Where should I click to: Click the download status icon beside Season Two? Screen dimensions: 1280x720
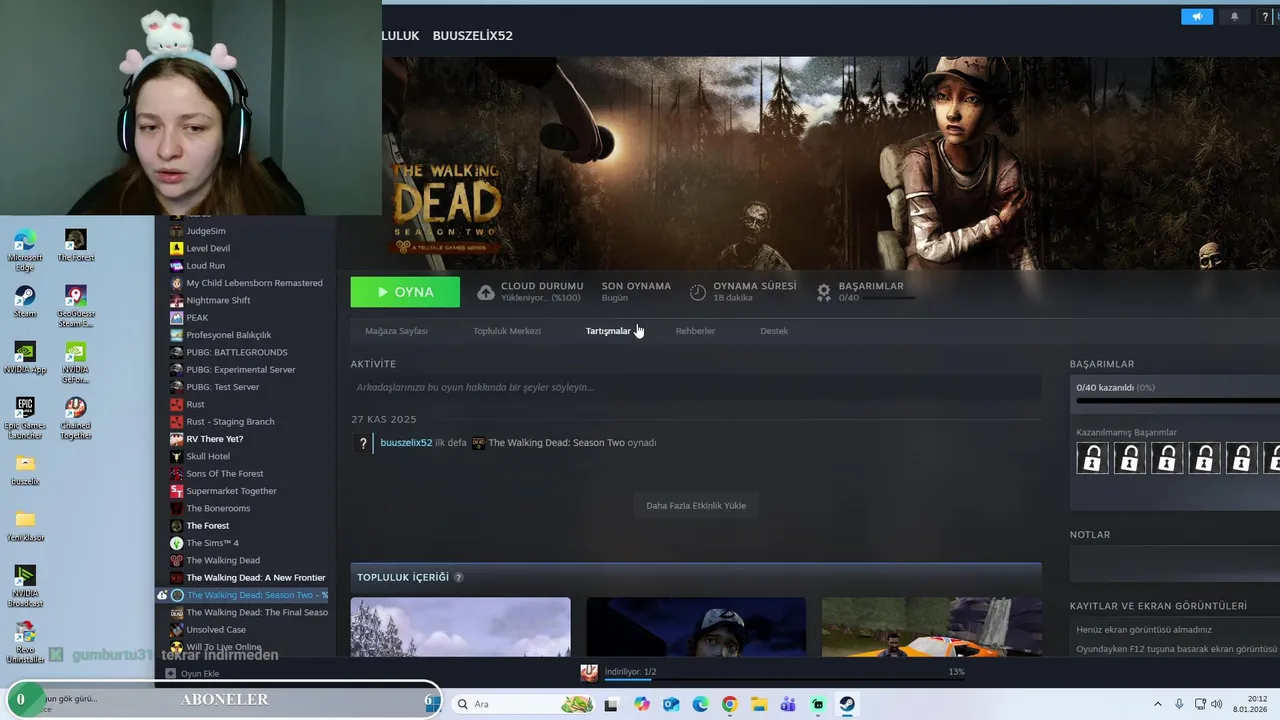pos(162,595)
